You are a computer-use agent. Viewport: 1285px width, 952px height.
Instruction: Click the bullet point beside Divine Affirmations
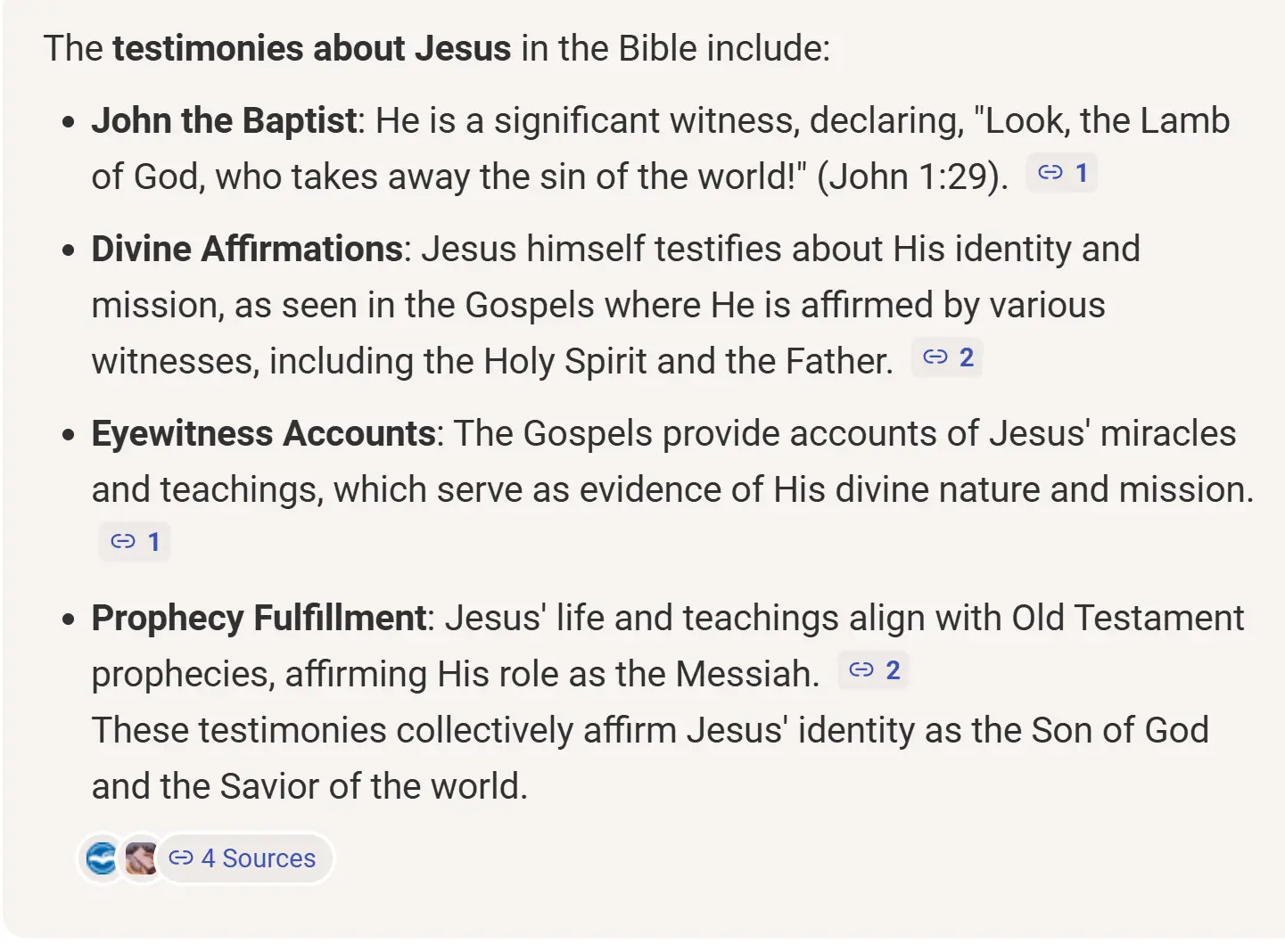pyautogui.click(x=69, y=251)
